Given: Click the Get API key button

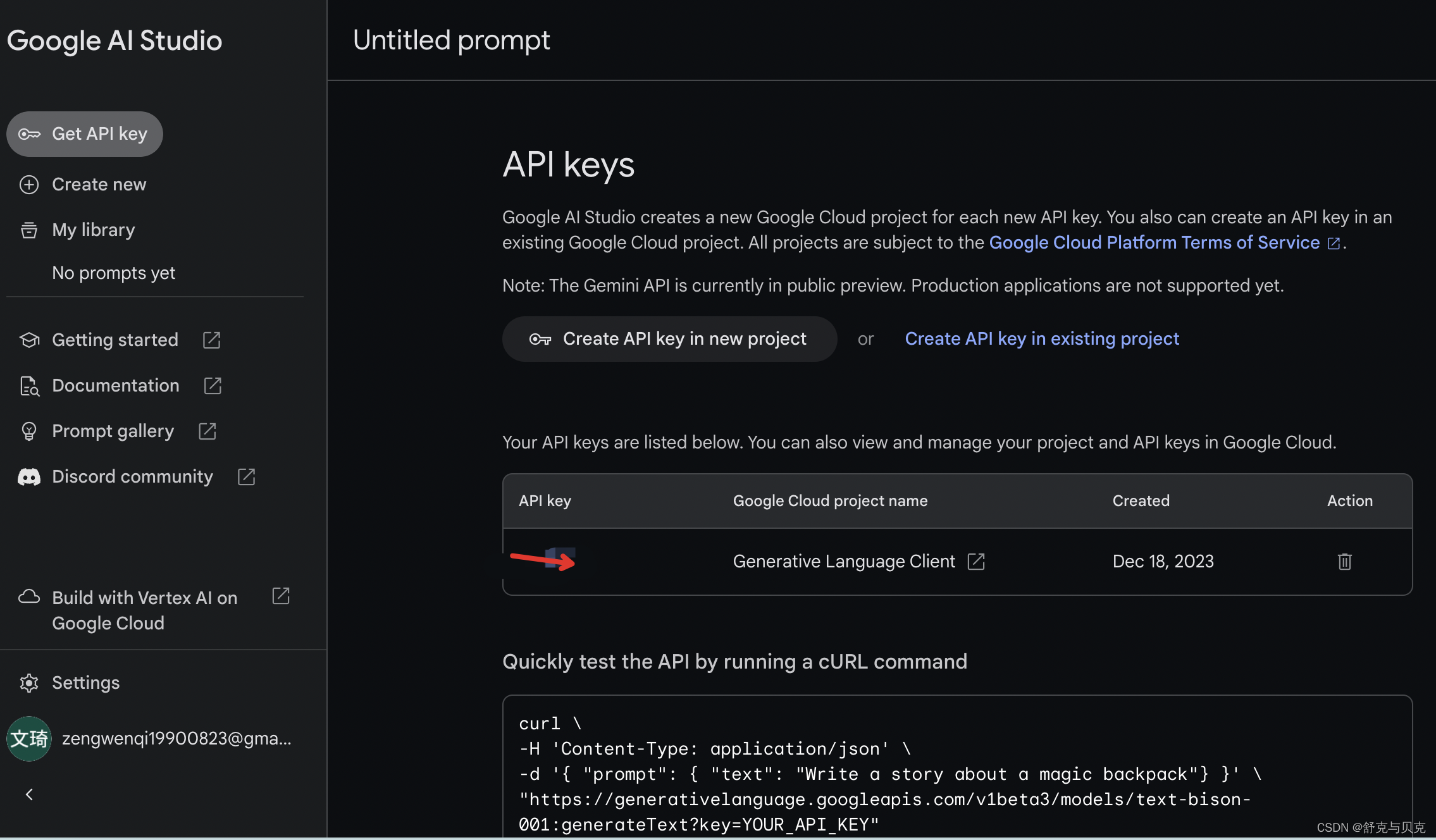Looking at the screenshot, I should pyautogui.click(x=84, y=134).
